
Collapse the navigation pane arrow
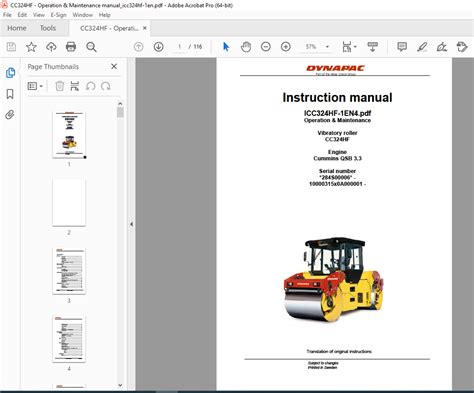coord(132,224)
